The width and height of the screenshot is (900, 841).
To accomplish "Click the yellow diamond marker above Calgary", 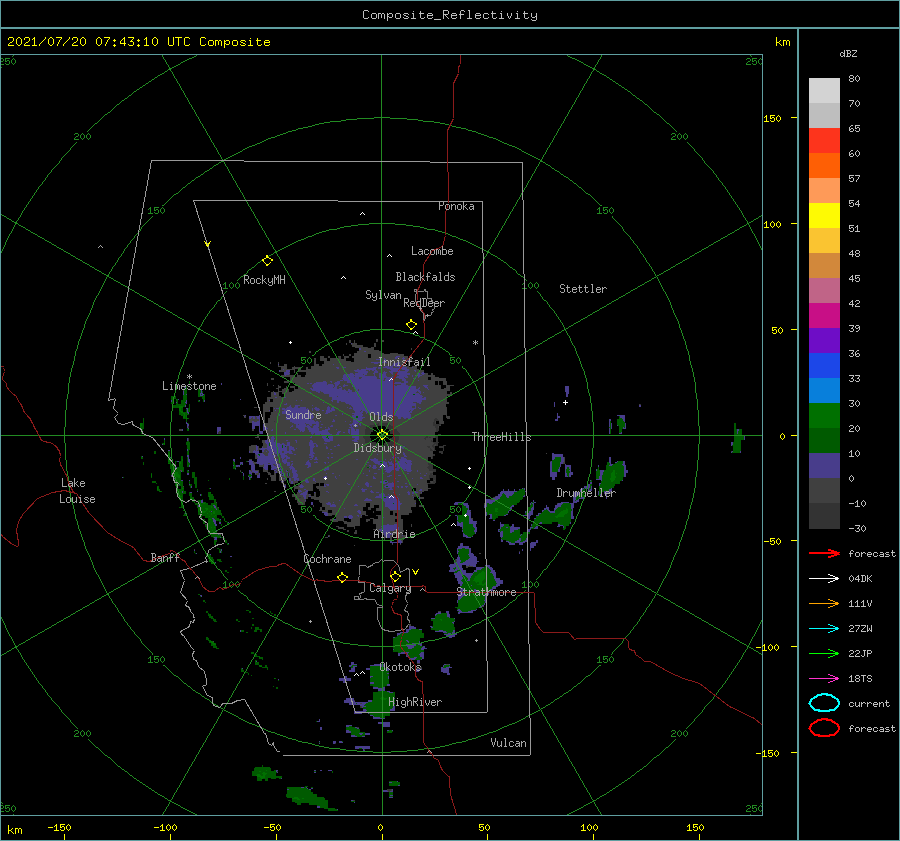I will click(x=395, y=576).
